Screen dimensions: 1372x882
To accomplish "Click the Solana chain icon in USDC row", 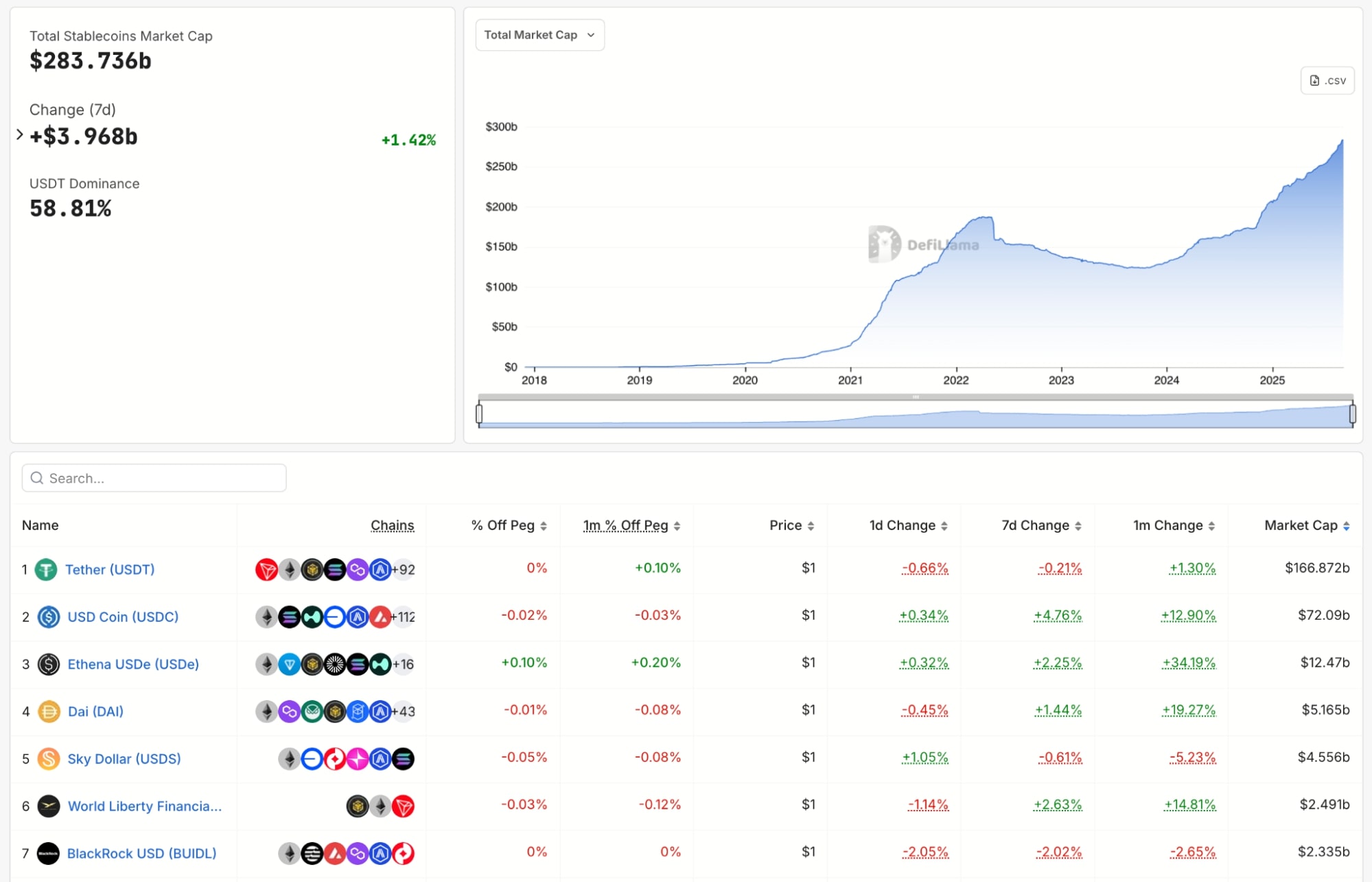I will click(290, 617).
